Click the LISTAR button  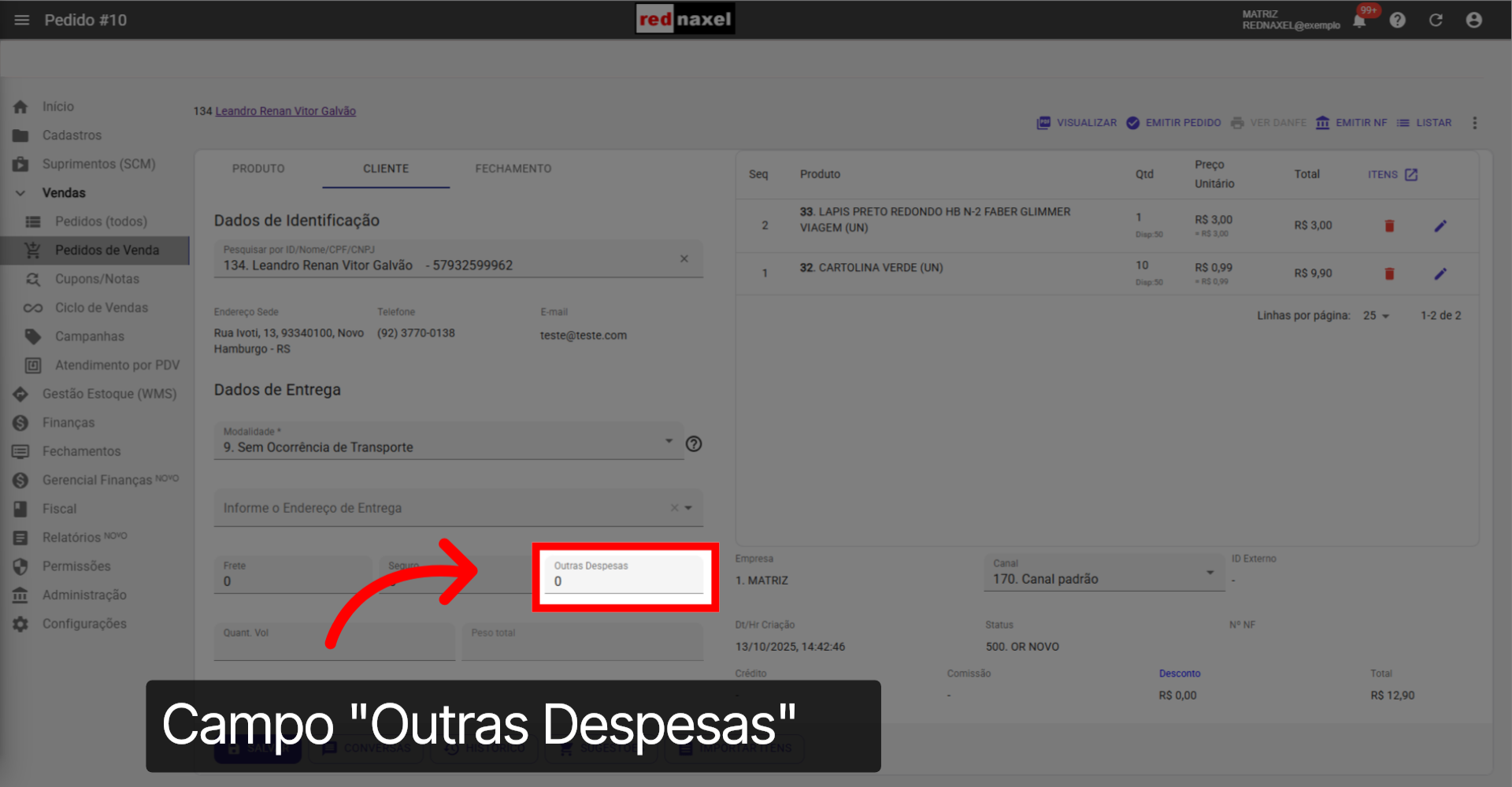click(x=1424, y=123)
